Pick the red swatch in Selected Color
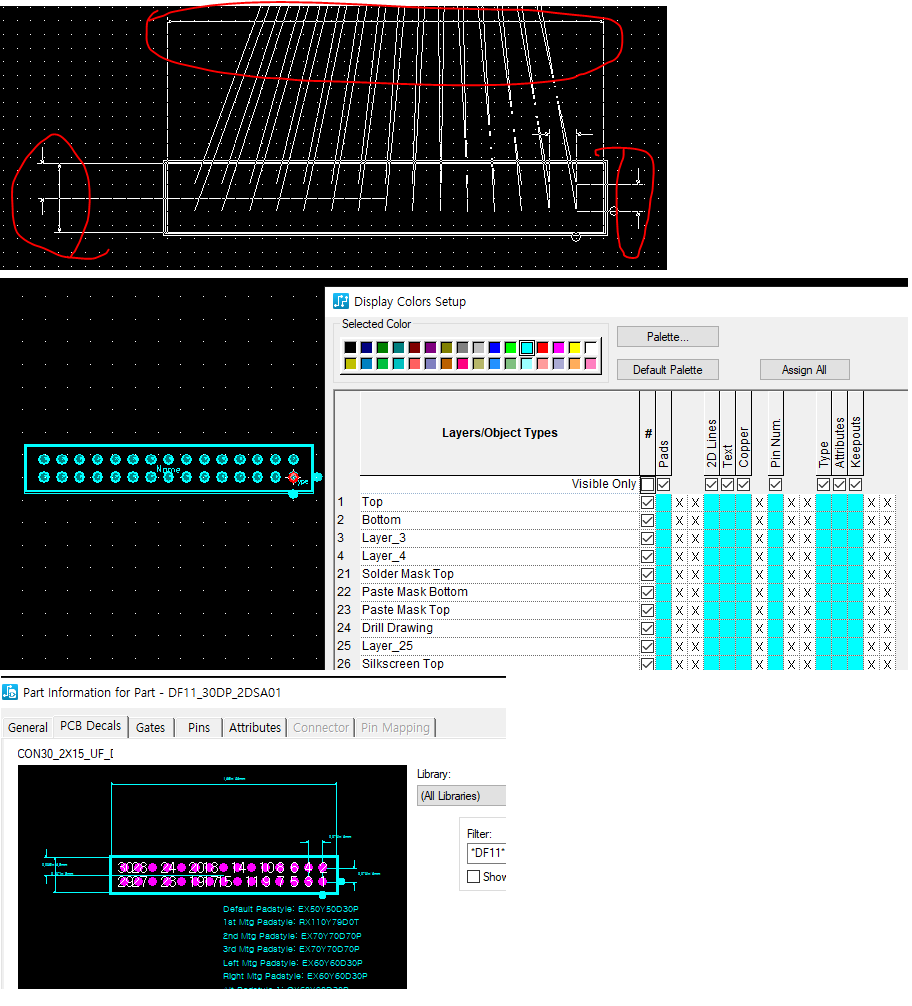Viewport: 912px width, 1006px height. click(543, 348)
